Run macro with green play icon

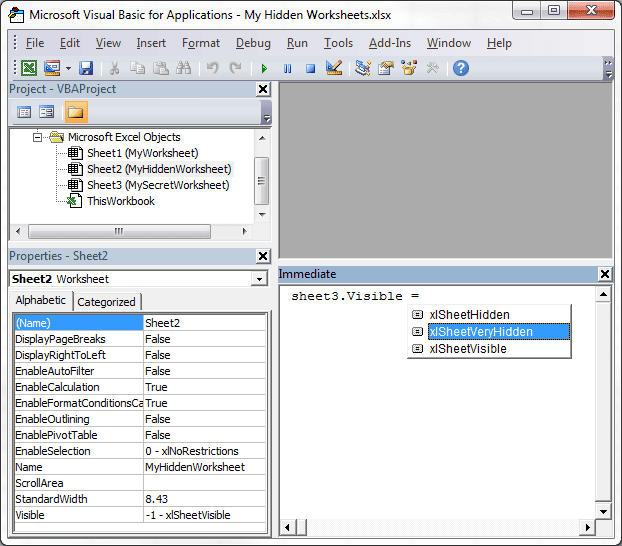pos(264,69)
